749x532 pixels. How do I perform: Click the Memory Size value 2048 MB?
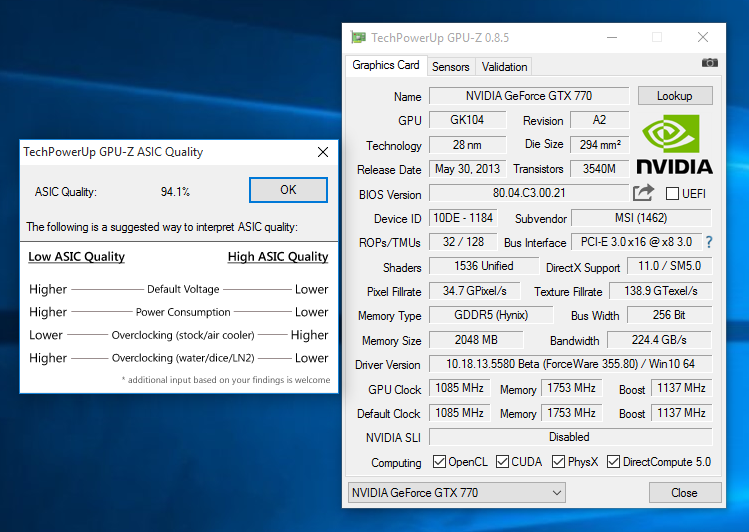point(476,340)
